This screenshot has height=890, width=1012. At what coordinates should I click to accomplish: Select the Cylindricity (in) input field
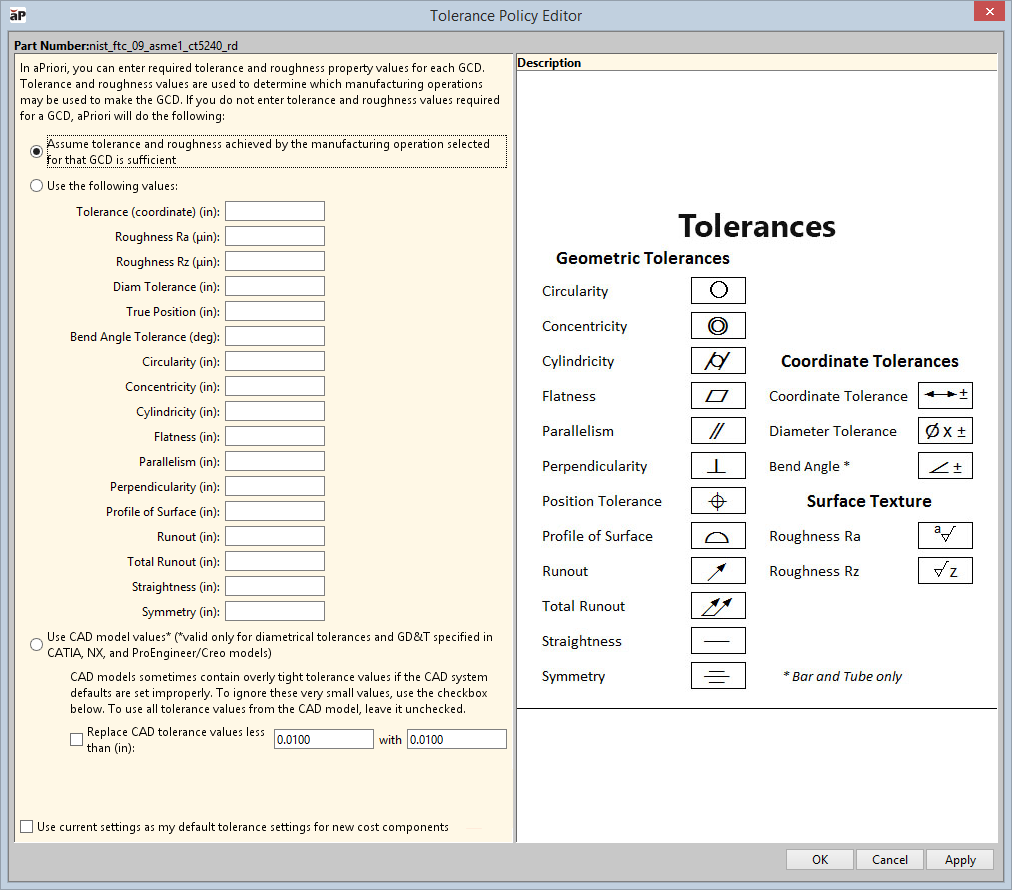tap(275, 411)
